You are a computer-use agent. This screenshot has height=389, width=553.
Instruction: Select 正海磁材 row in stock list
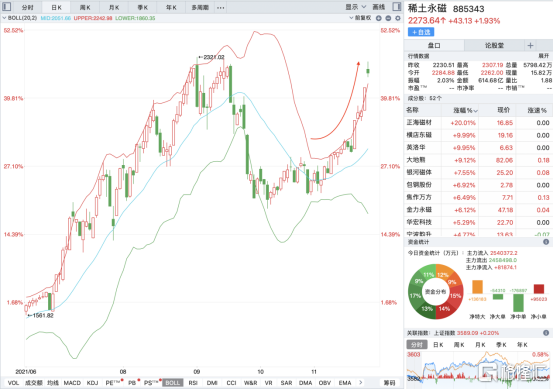click(478, 123)
